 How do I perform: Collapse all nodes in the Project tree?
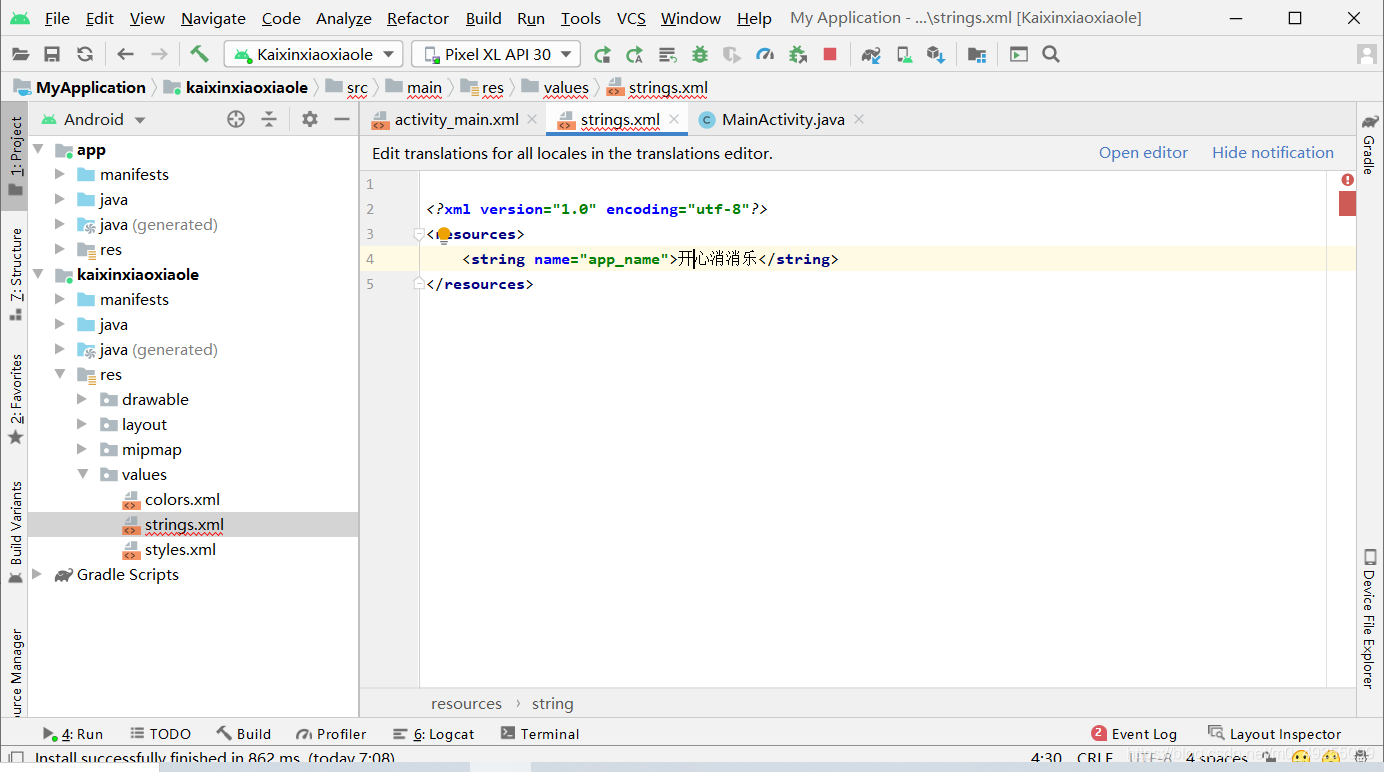(270, 119)
